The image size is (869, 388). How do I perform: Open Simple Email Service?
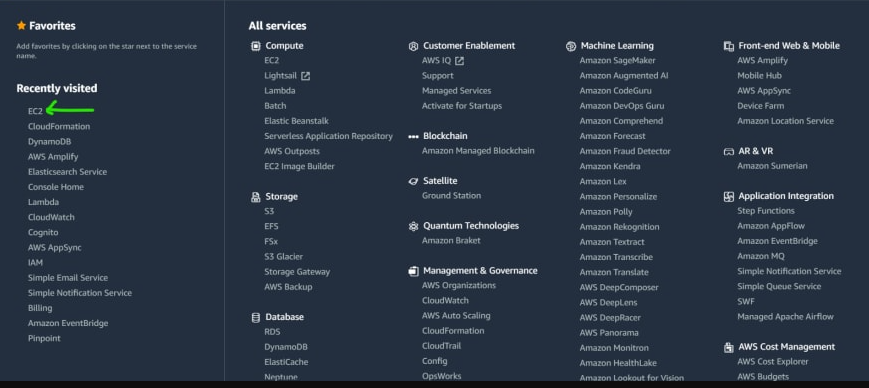(x=68, y=278)
